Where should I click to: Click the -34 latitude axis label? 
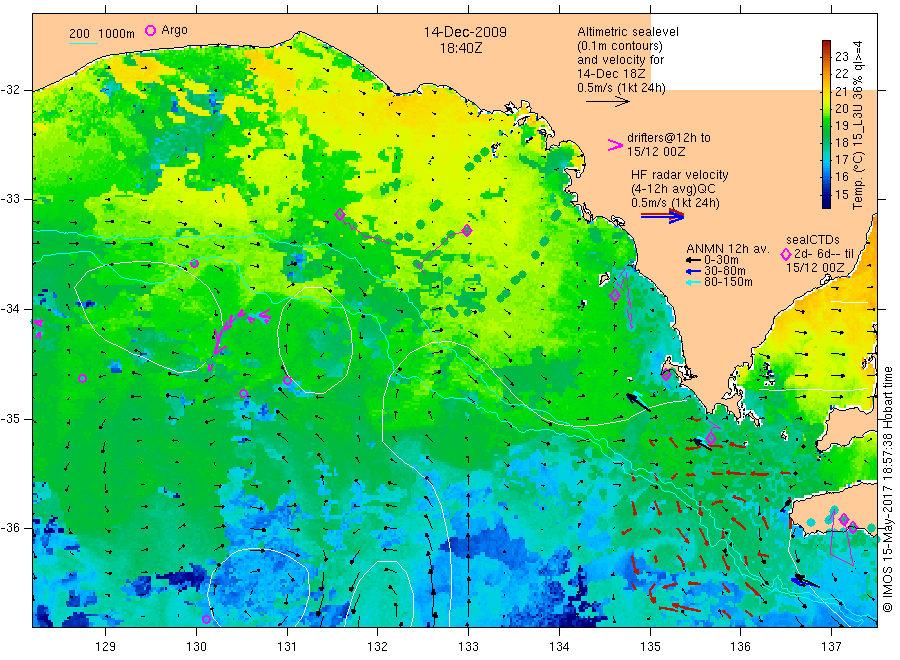coord(10,309)
